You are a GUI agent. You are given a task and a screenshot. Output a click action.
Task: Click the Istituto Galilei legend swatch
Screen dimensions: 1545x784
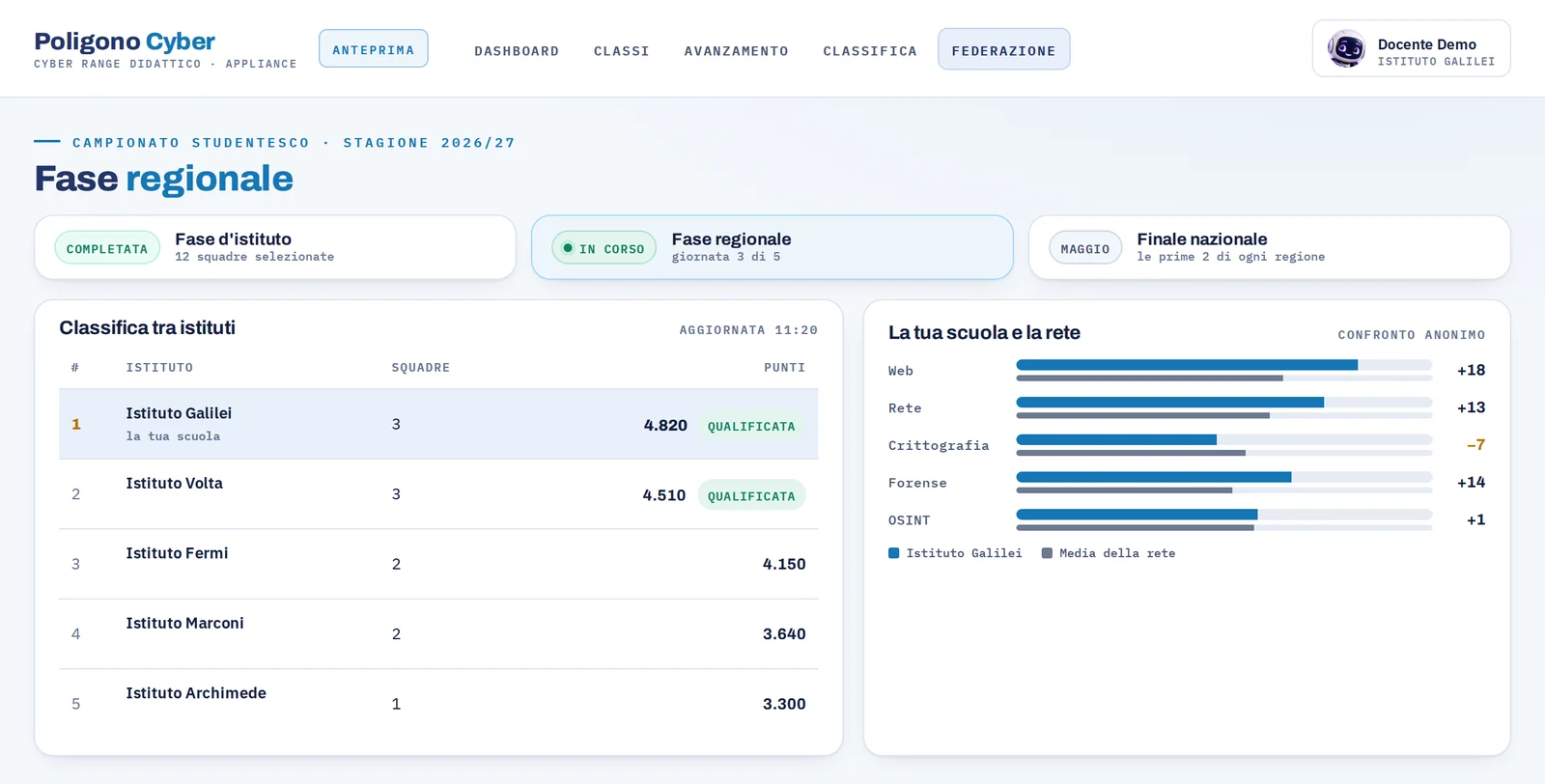(x=894, y=553)
